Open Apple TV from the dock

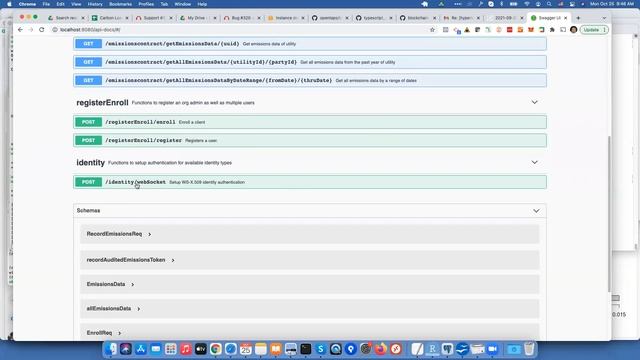coord(201,349)
